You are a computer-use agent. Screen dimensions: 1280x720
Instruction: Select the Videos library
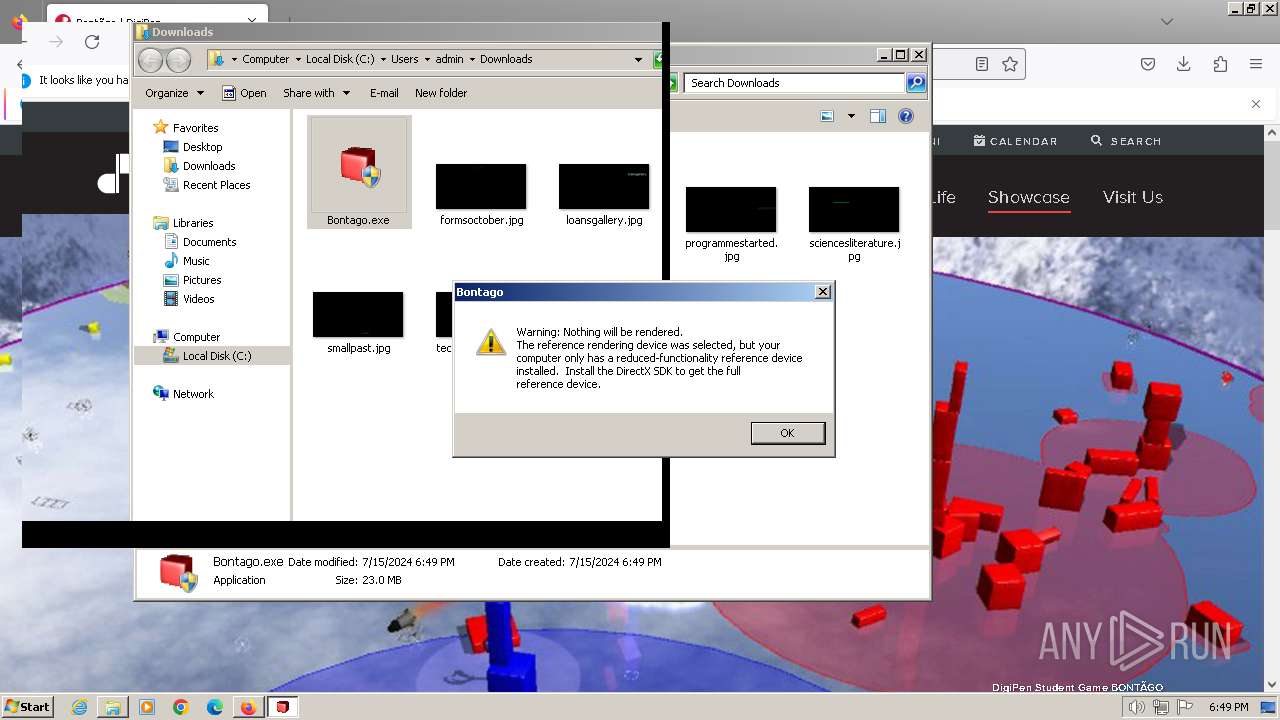[x=198, y=299]
